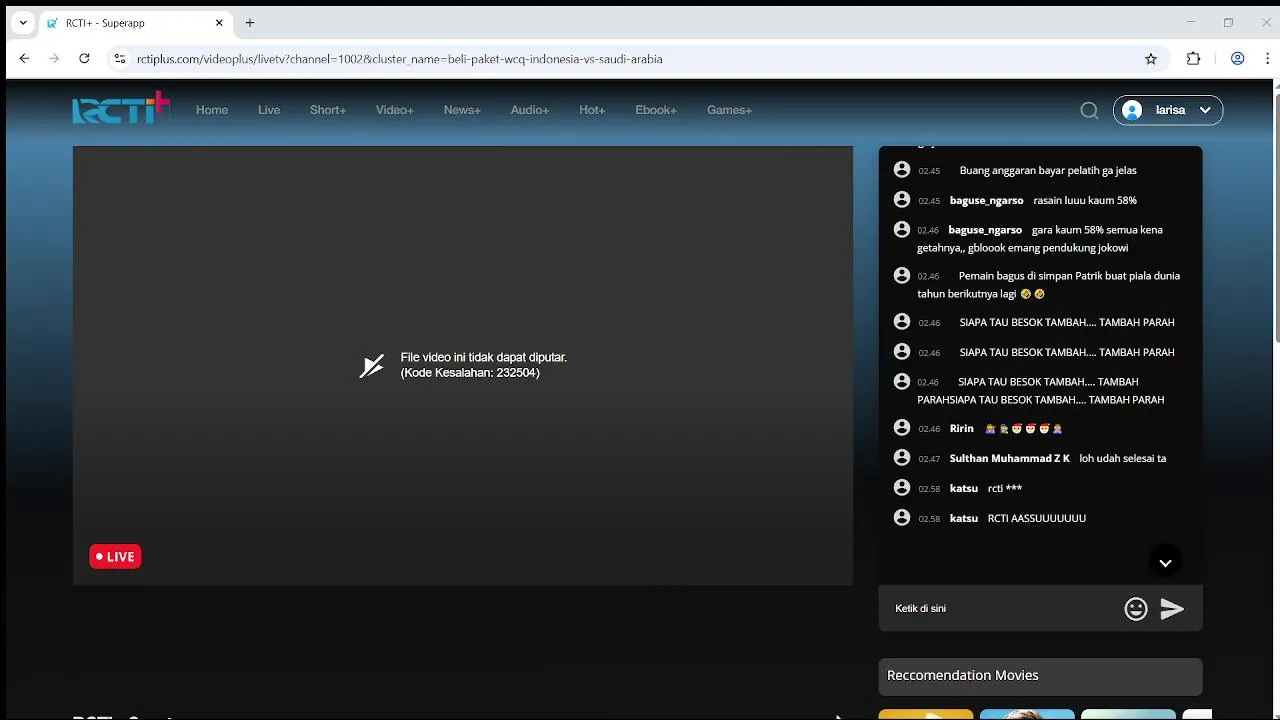Open browser extensions puzzle icon
The image size is (1280, 720).
point(1193,59)
